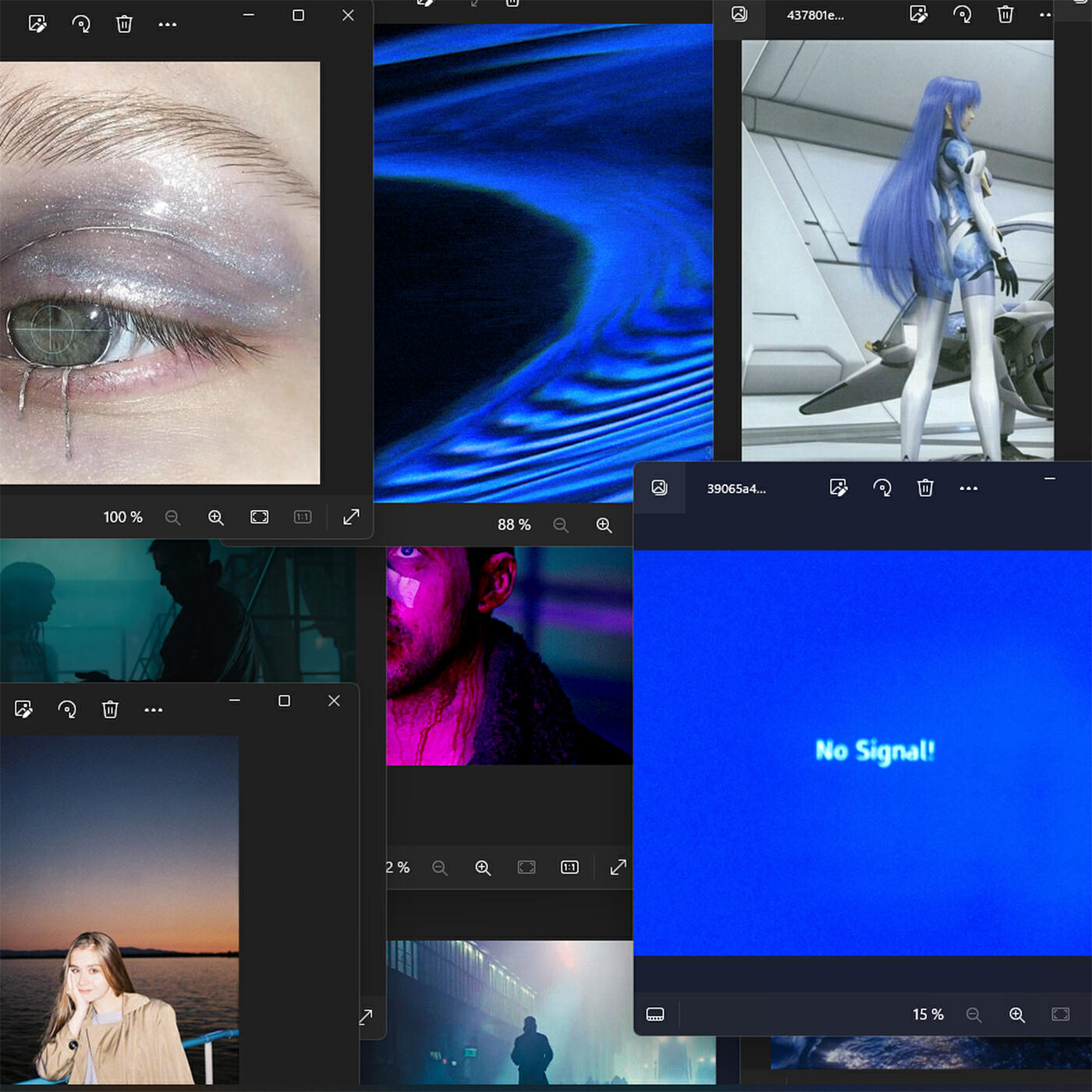This screenshot has height=1092, width=1092.
Task: Rotate the image in the 437801e window
Action: (963, 15)
